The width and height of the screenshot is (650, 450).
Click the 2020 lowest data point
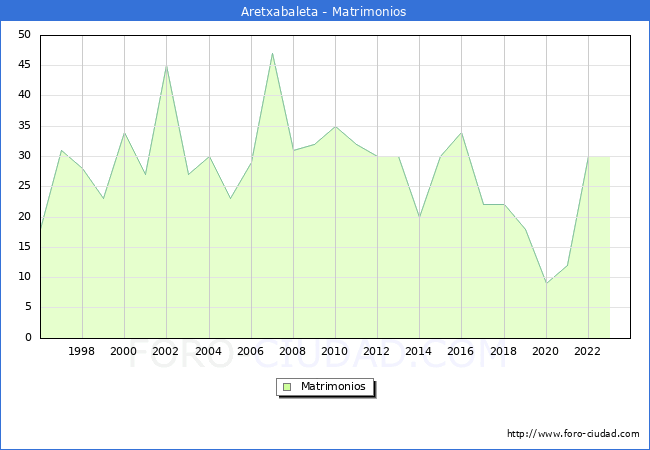(x=546, y=283)
